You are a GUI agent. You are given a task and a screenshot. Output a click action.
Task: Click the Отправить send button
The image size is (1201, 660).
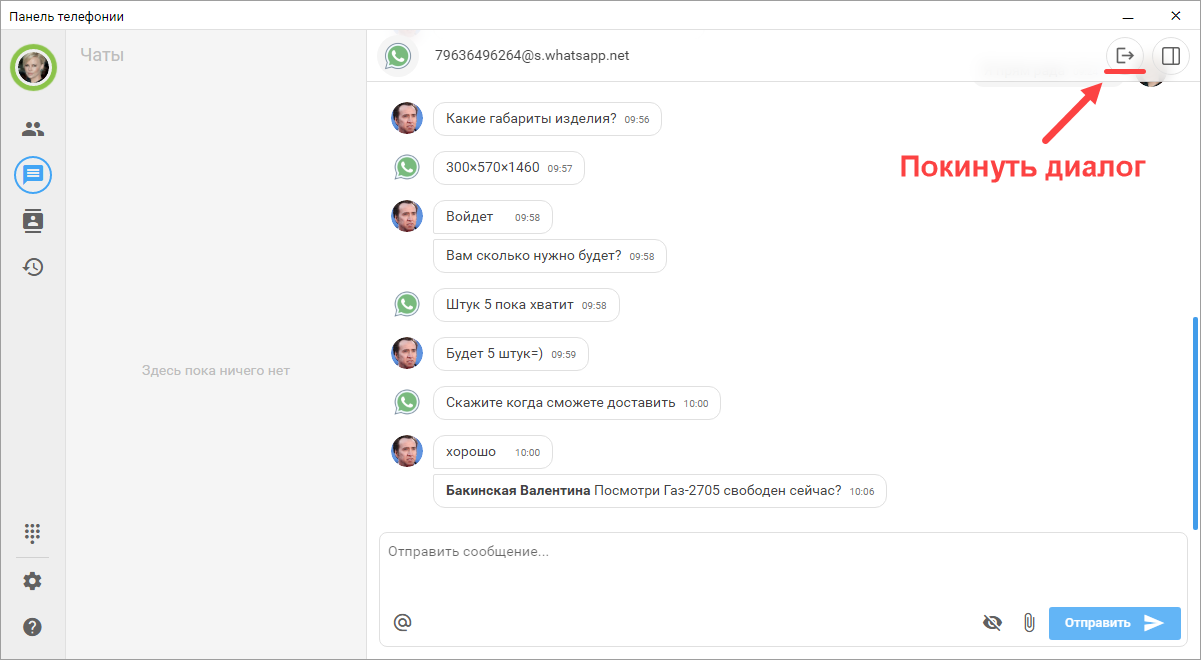[x=1114, y=622]
